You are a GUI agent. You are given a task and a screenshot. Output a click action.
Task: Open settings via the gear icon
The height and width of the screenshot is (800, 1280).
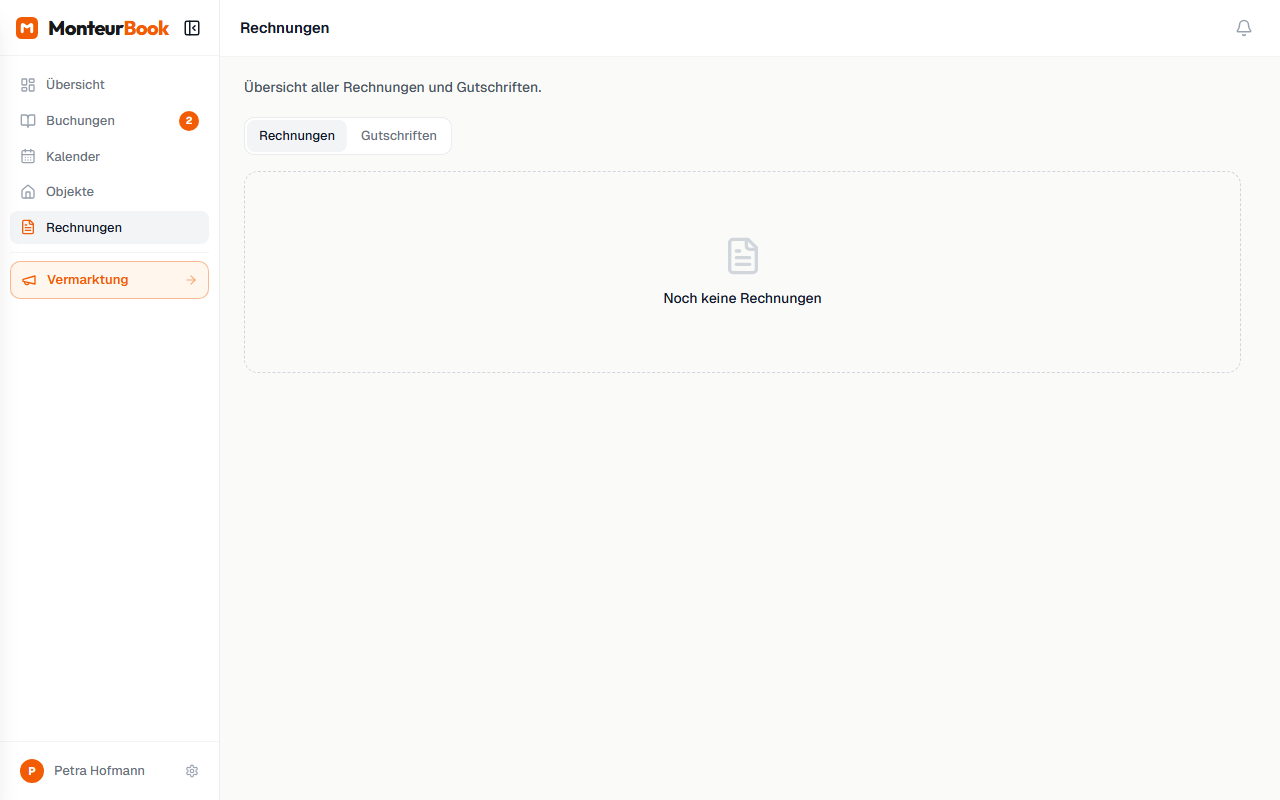coord(192,771)
